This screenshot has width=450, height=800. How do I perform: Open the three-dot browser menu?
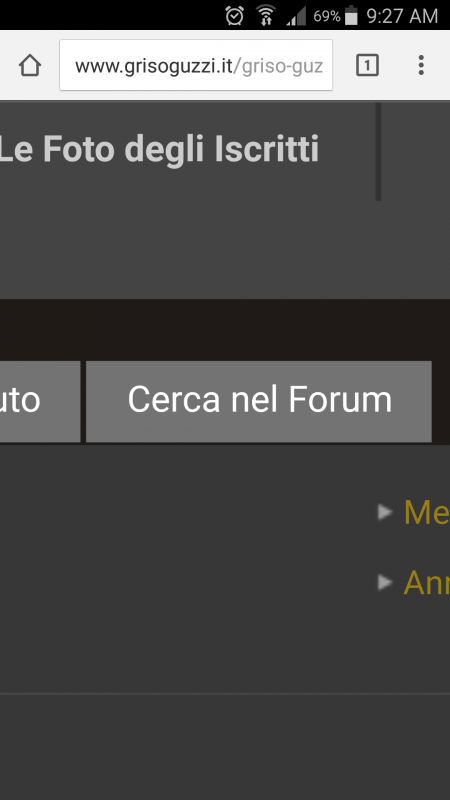click(x=421, y=65)
